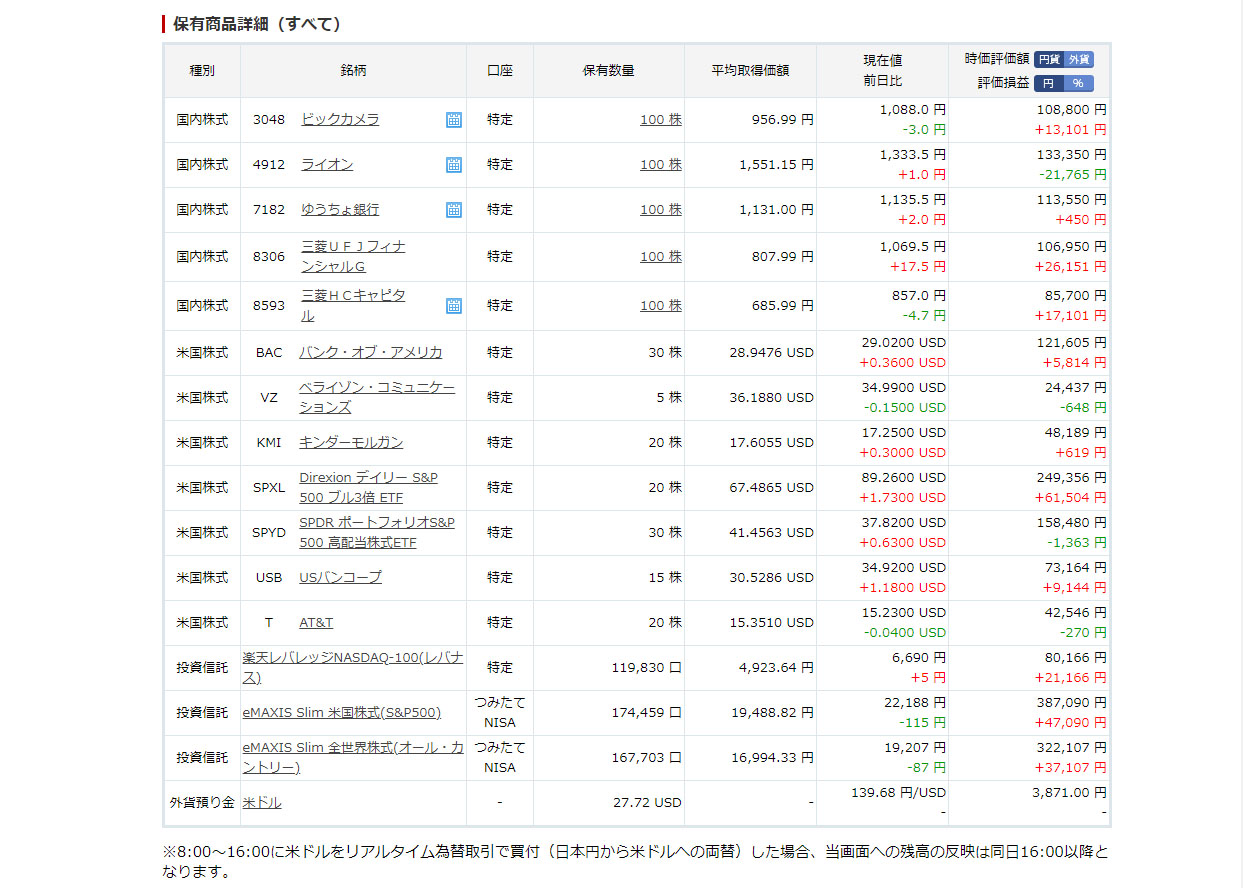The height and width of the screenshot is (888, 1243).
Task: Open 楽天レバレッジNASDAQ-100 fund link
Action: click(x=352, y=667)
